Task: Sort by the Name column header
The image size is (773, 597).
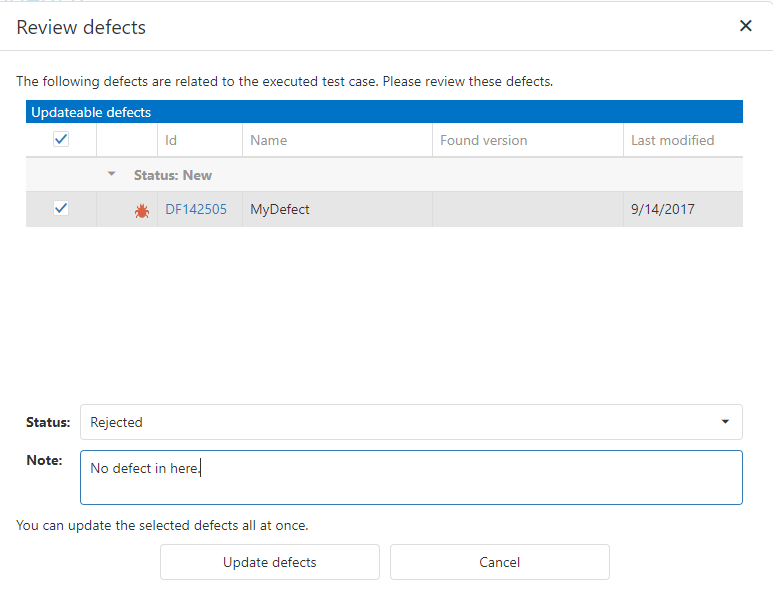Action: point(268,141)
